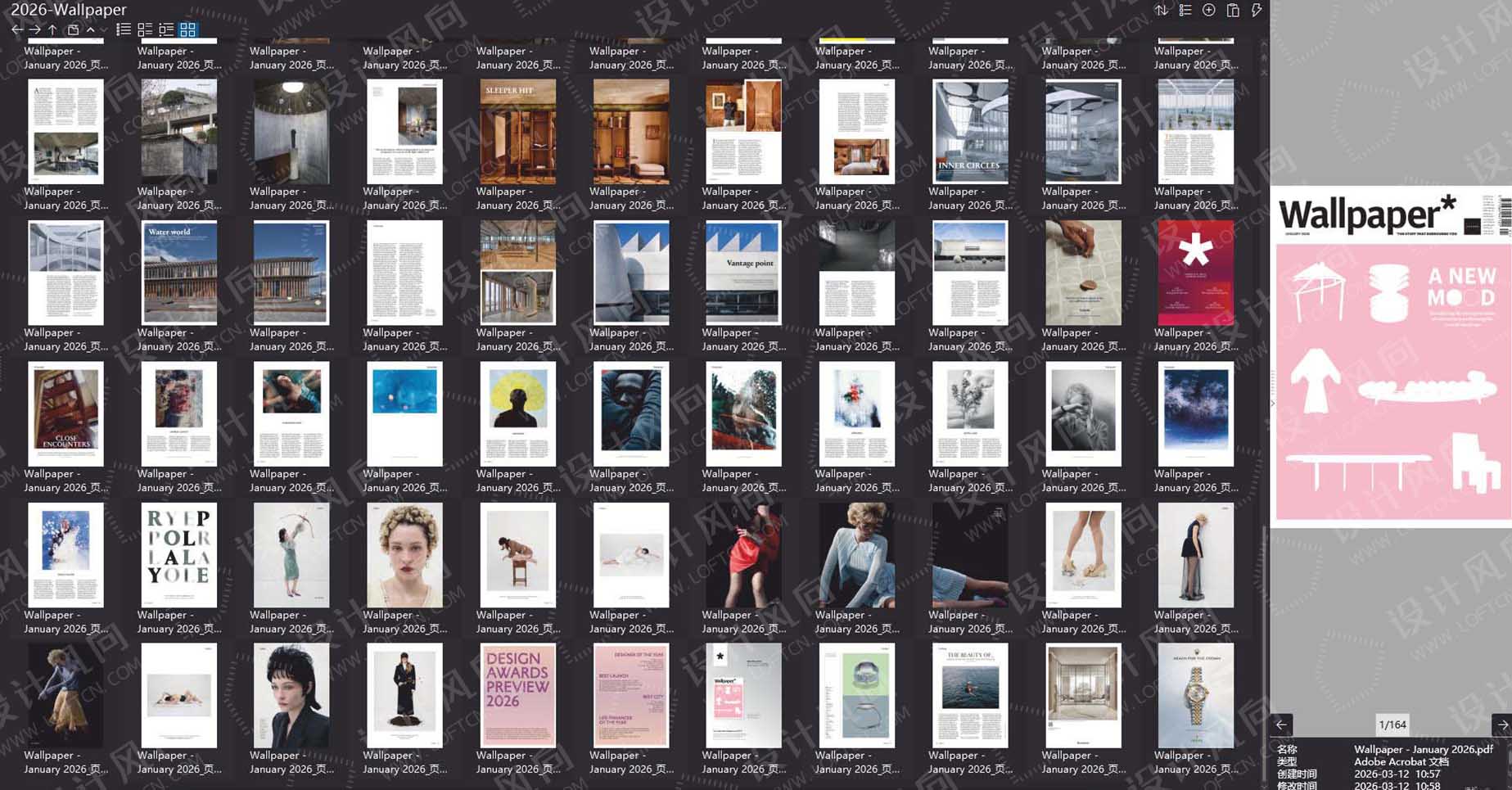1512x790 pixels.
Task: Open the sort order tool
Action: point(1161,11)
